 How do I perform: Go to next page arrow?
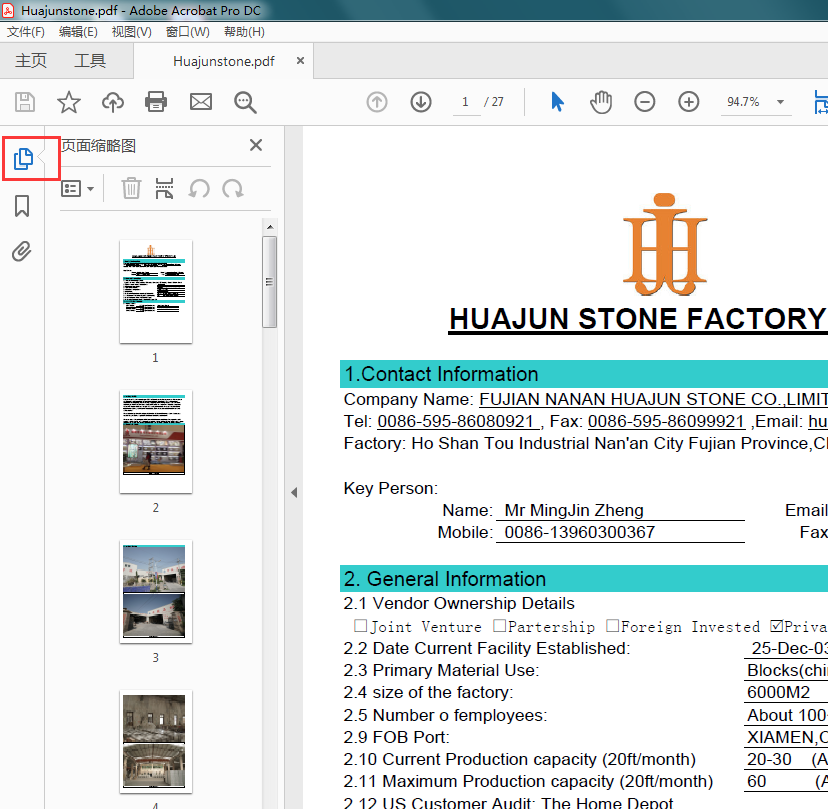[421, 102]
